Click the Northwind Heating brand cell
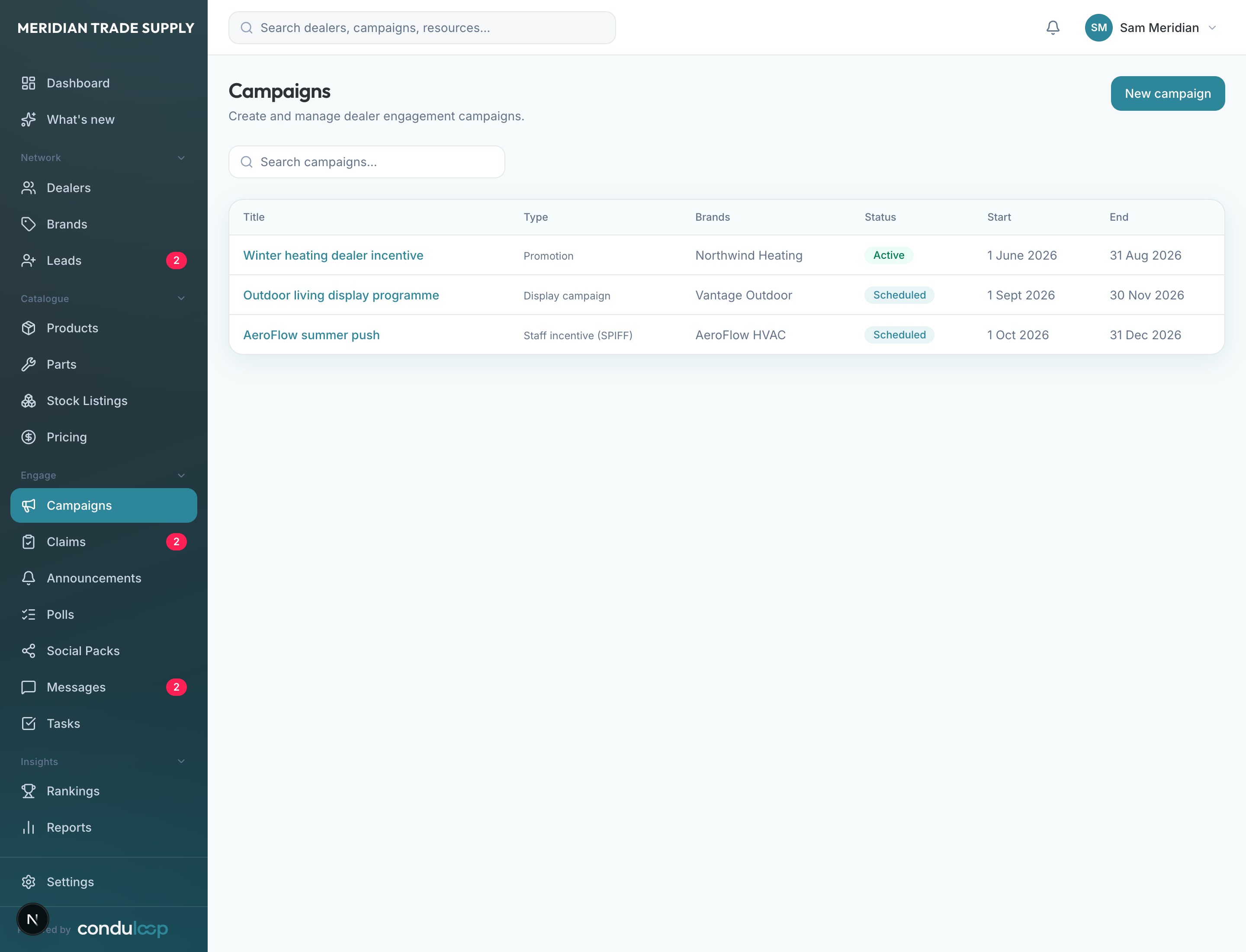The width and height of the screenshot is (1246, 952). (748, 256)
